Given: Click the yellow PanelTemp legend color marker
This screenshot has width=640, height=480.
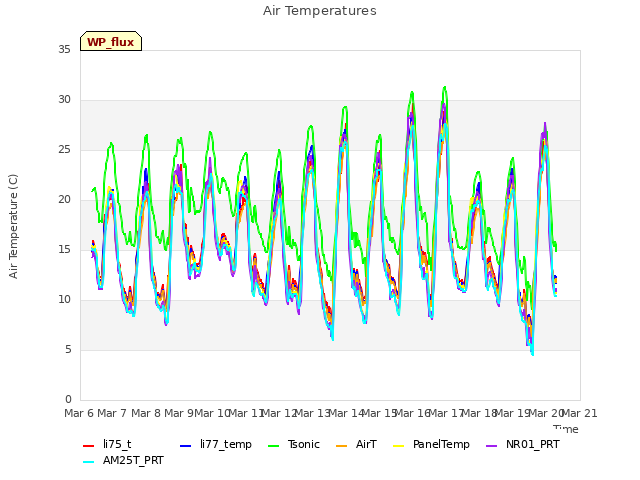Looking at the screenshot, I should tap(398, 445).
